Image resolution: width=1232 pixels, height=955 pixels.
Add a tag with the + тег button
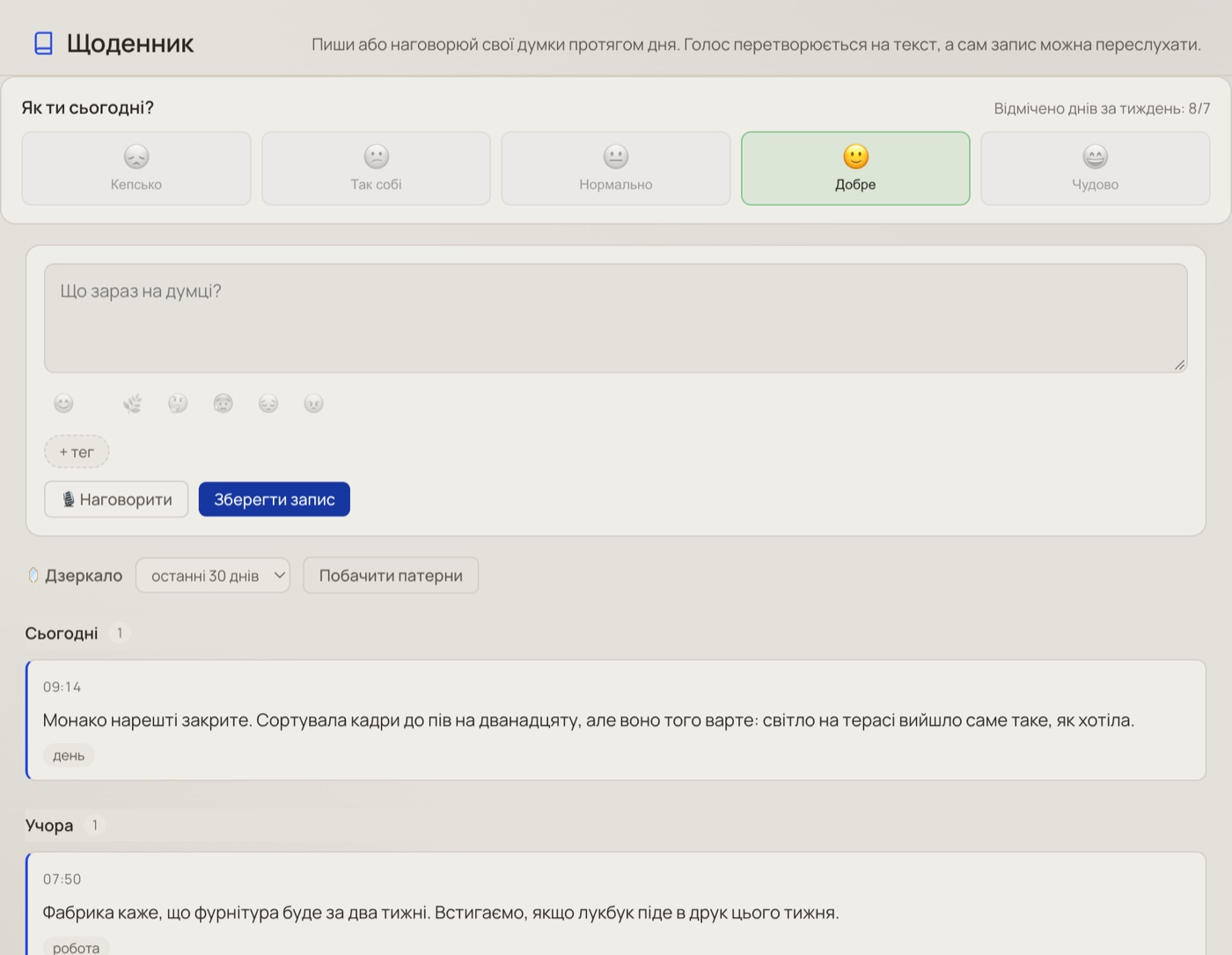[77, 452]
